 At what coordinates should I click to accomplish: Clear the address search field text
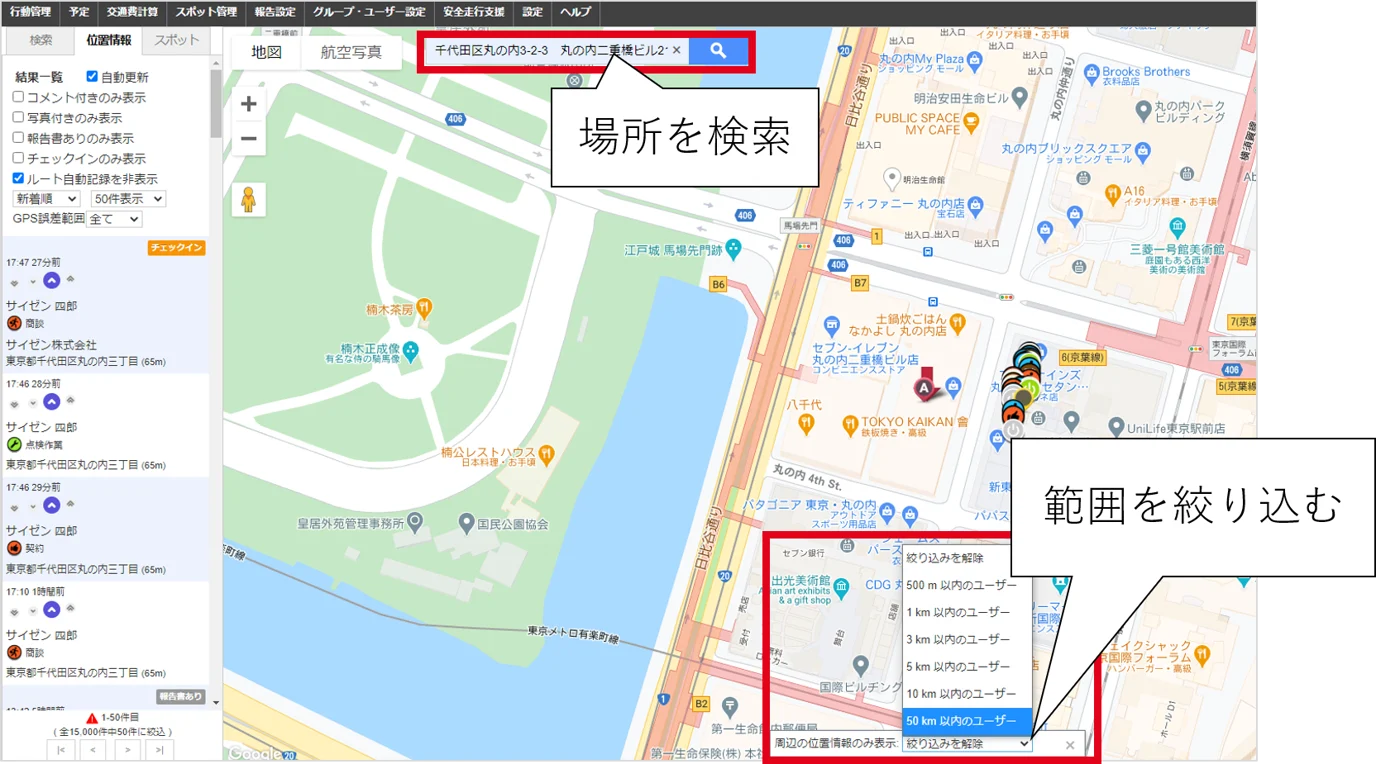pos(676,50)
